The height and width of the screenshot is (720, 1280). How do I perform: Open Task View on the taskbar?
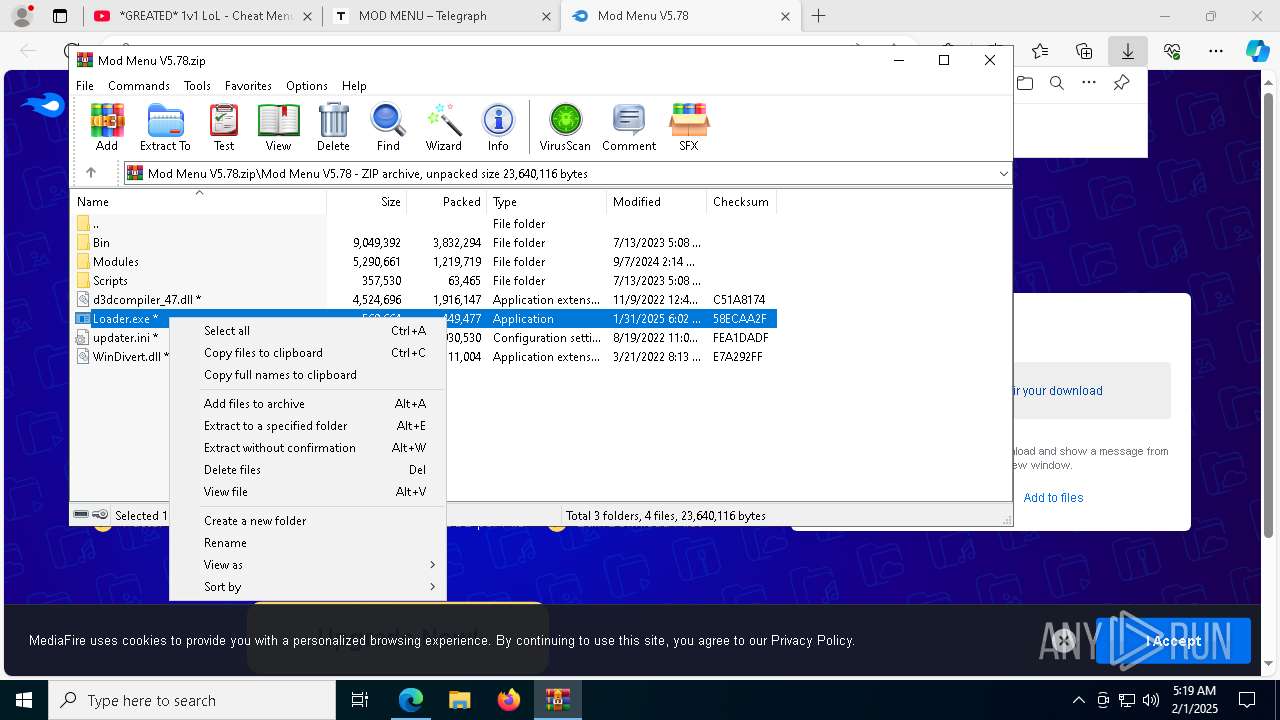pyautogui.click(x=360, y=700)
